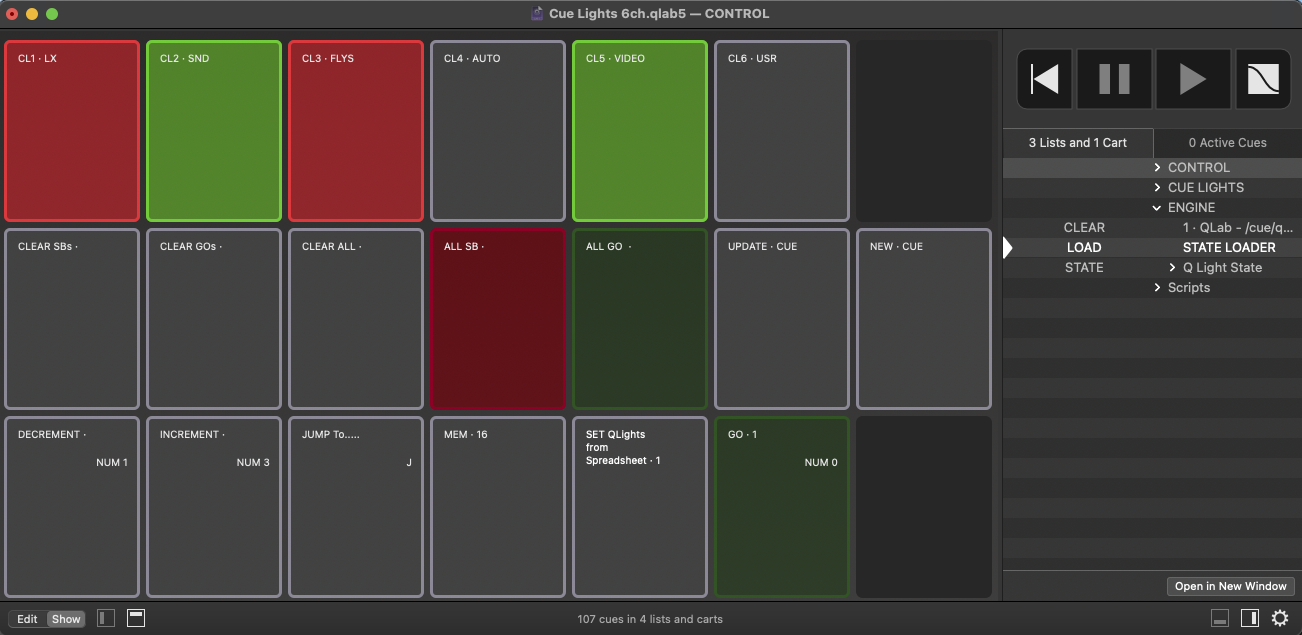Viewport: 1302px width, 635px height.
Task: Click the play/resume transport icon
Action: [x=1192, y=79]
